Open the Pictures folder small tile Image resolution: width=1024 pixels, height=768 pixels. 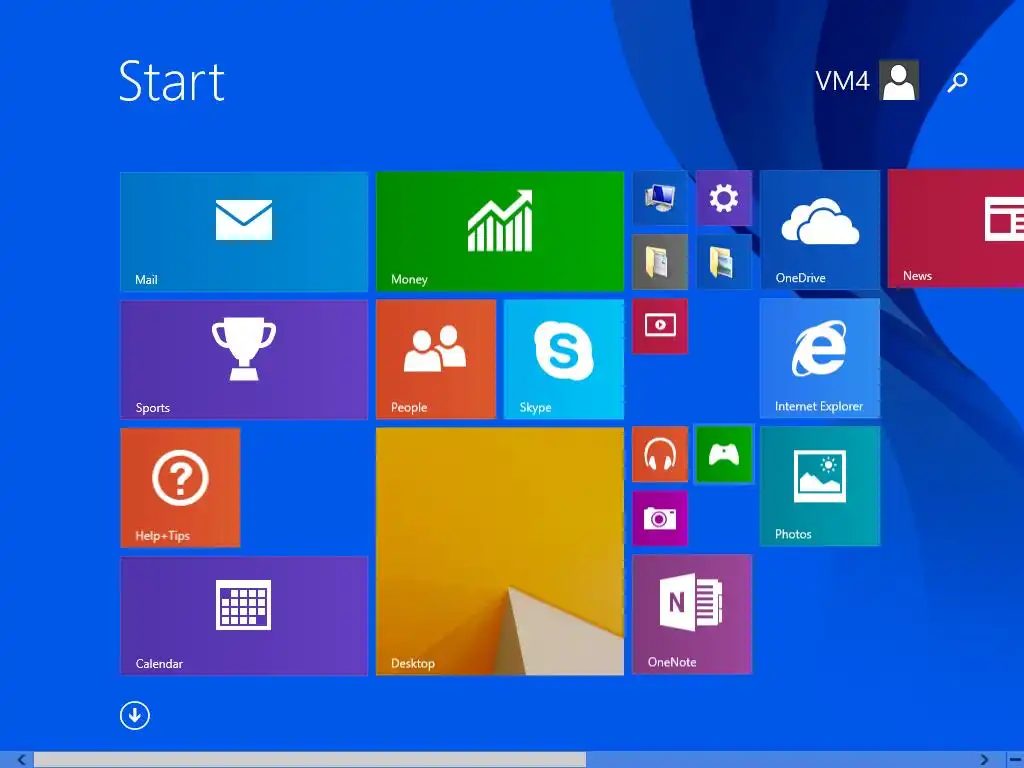click(x=724, y=262)
